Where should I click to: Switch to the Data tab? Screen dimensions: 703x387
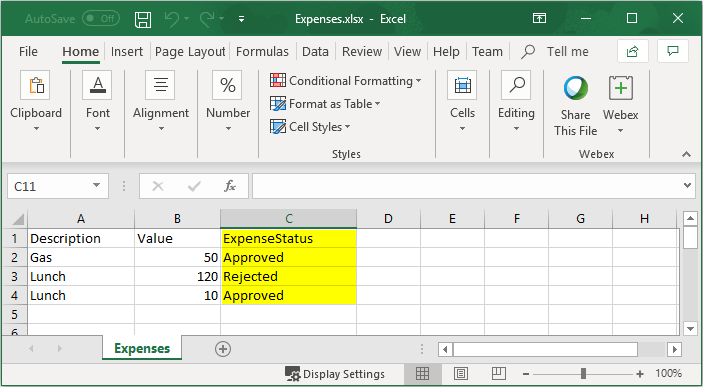[x=315, y=52]
